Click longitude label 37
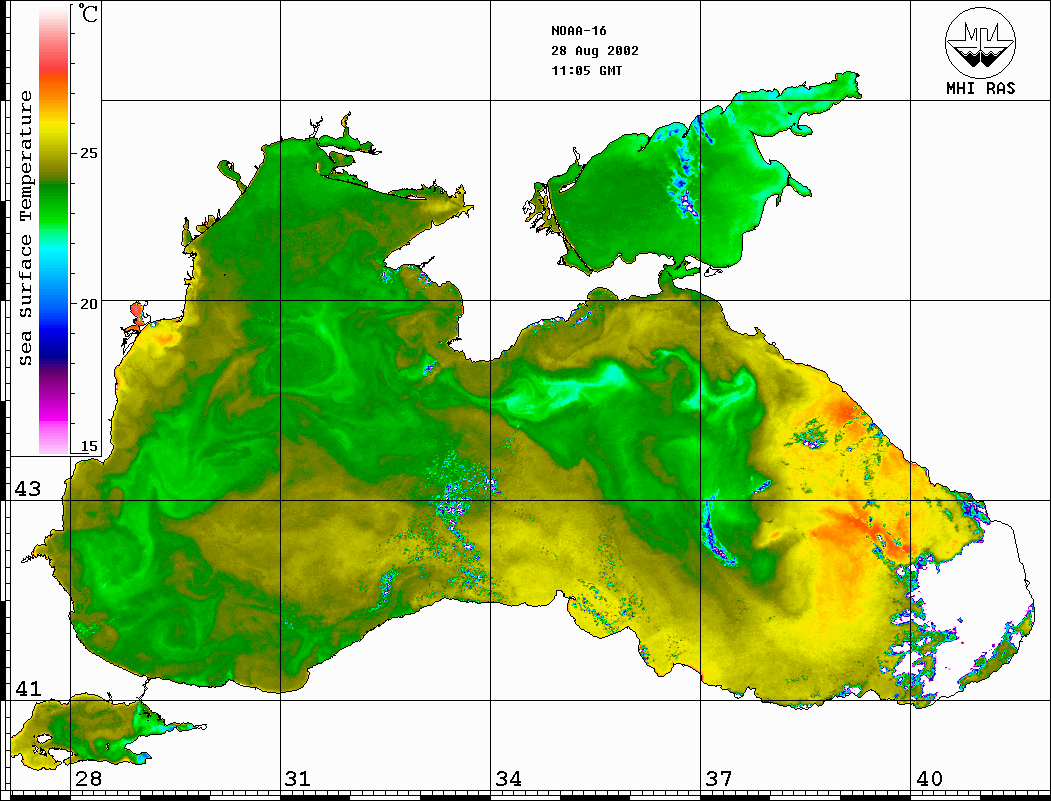This screenshot has width=1051, height=801. (x=719, y=778)
